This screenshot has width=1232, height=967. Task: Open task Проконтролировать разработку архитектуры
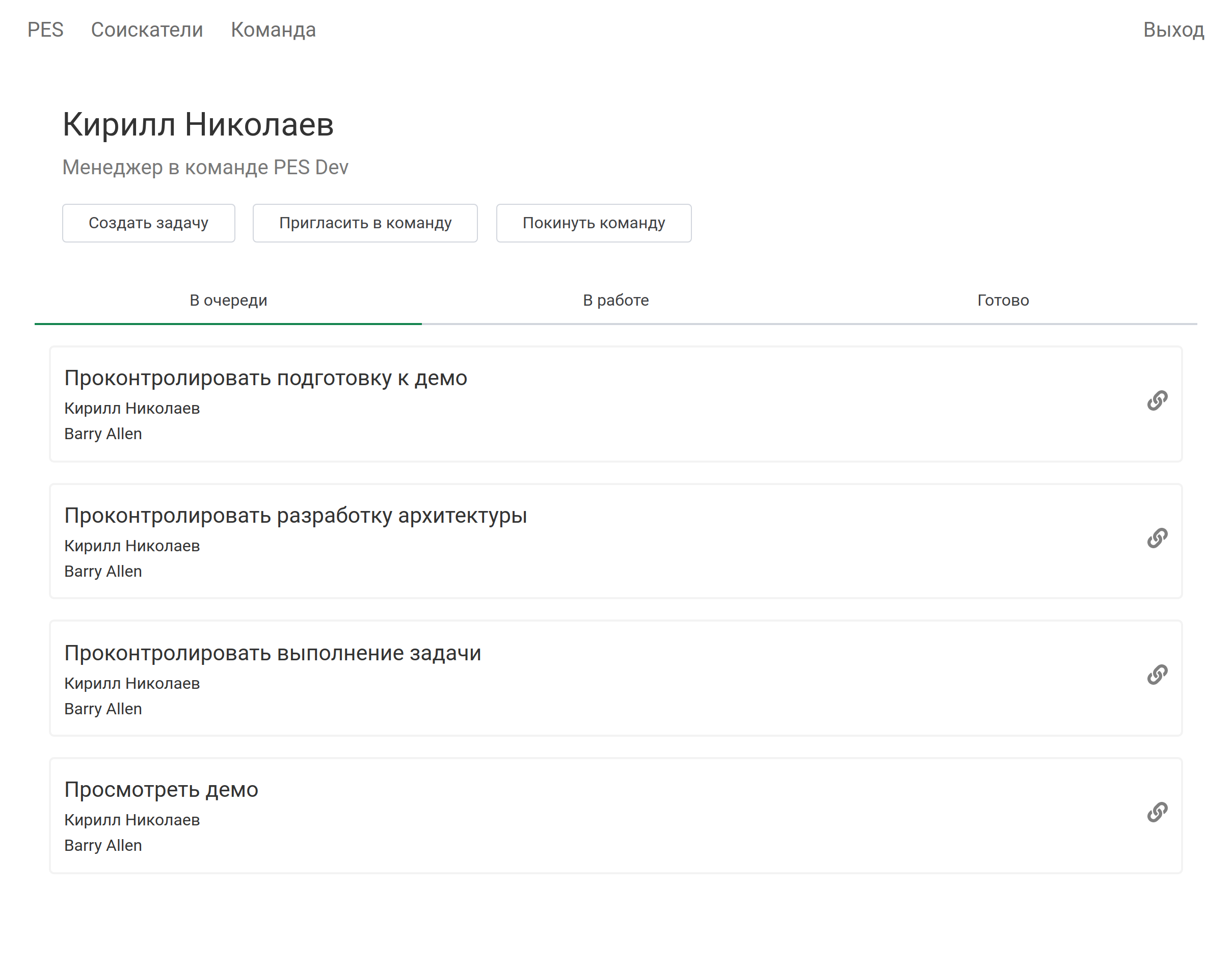pyautogui.click(x=296, y=515)
